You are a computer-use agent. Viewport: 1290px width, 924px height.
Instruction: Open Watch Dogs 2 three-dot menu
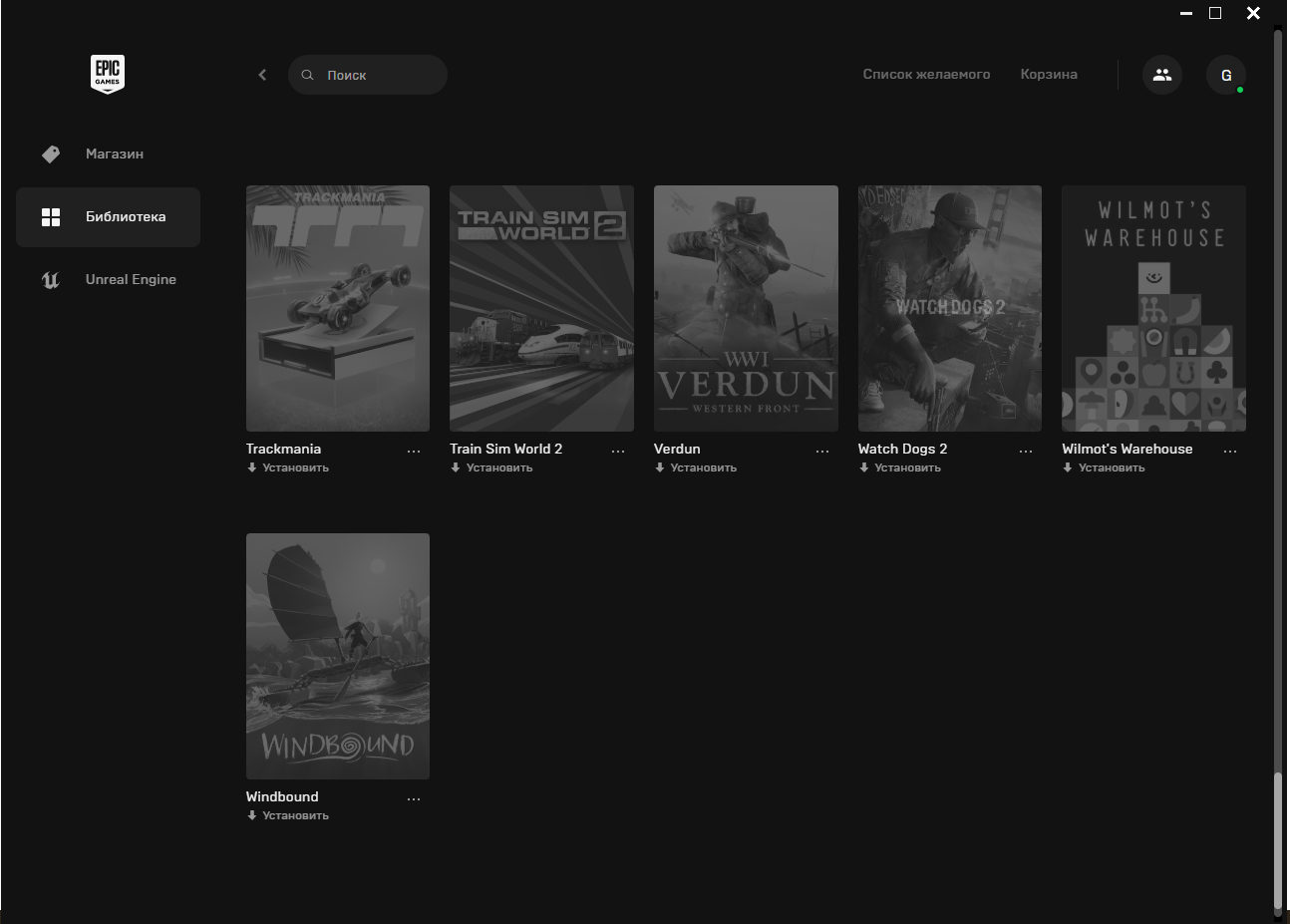1026,451
